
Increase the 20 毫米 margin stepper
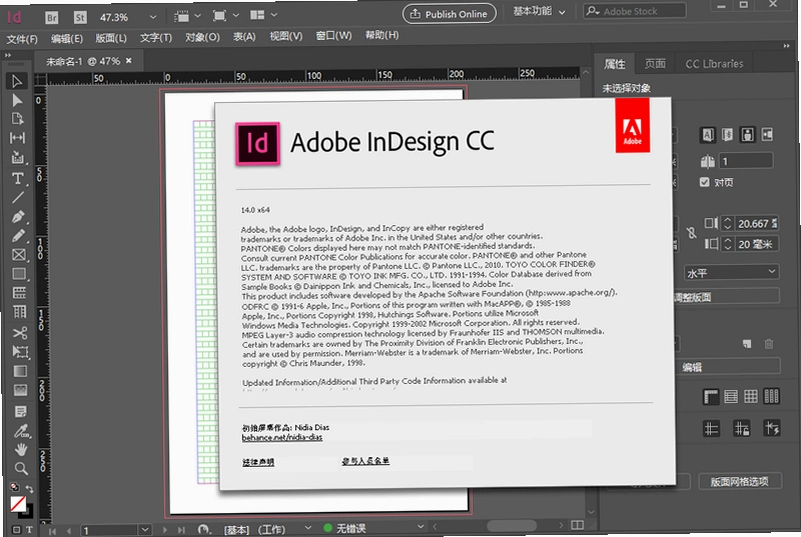(728, 241)
